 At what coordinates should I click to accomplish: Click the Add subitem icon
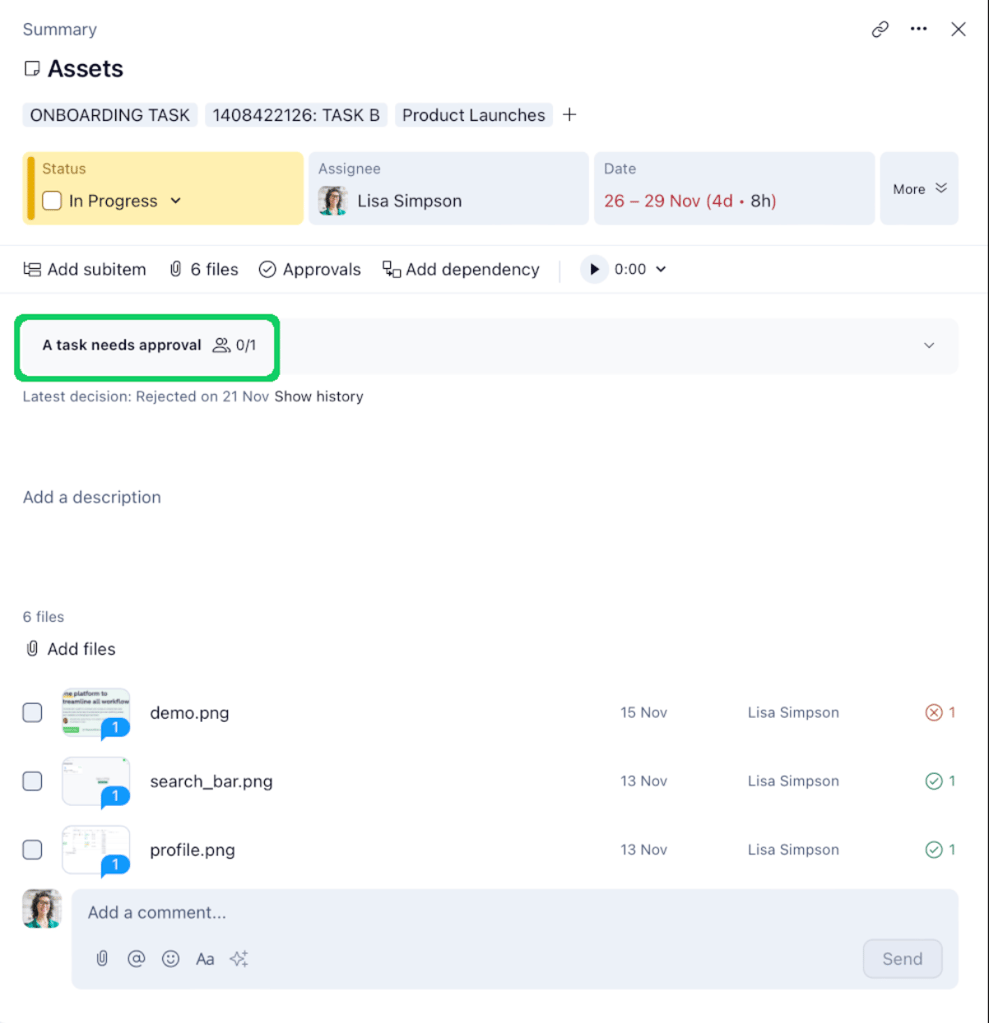pos(33,269)
